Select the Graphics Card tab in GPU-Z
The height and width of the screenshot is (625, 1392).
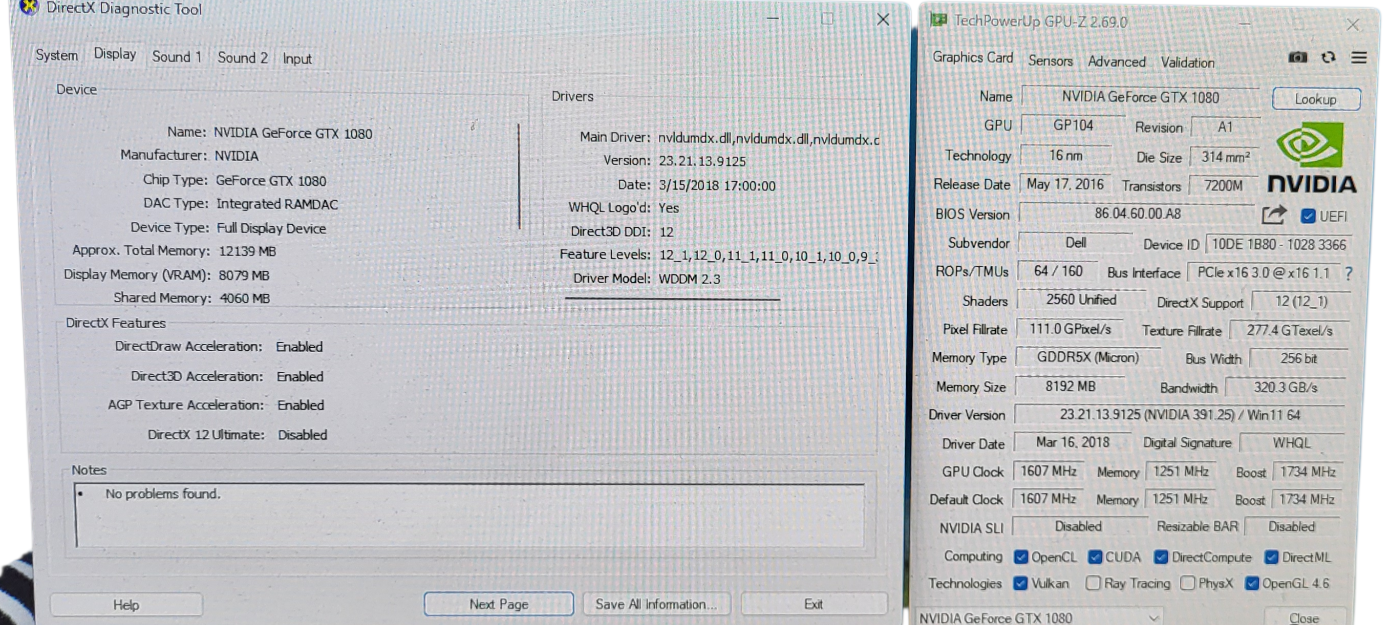tap(973, 57)
